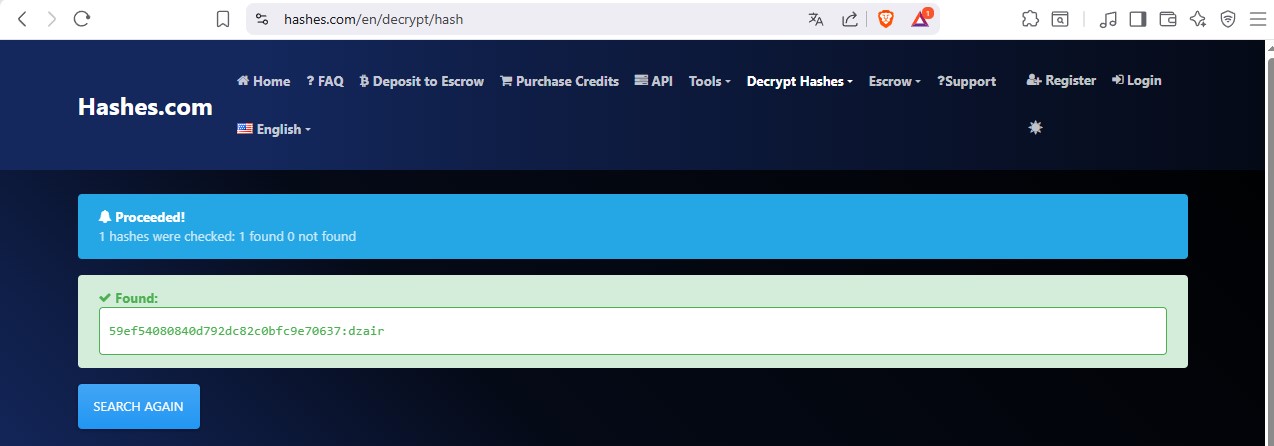The width and height of the screenshot is (1274, 446).
Task: Open Brave Rewards triangle icon
Action: tap(921, 19)
